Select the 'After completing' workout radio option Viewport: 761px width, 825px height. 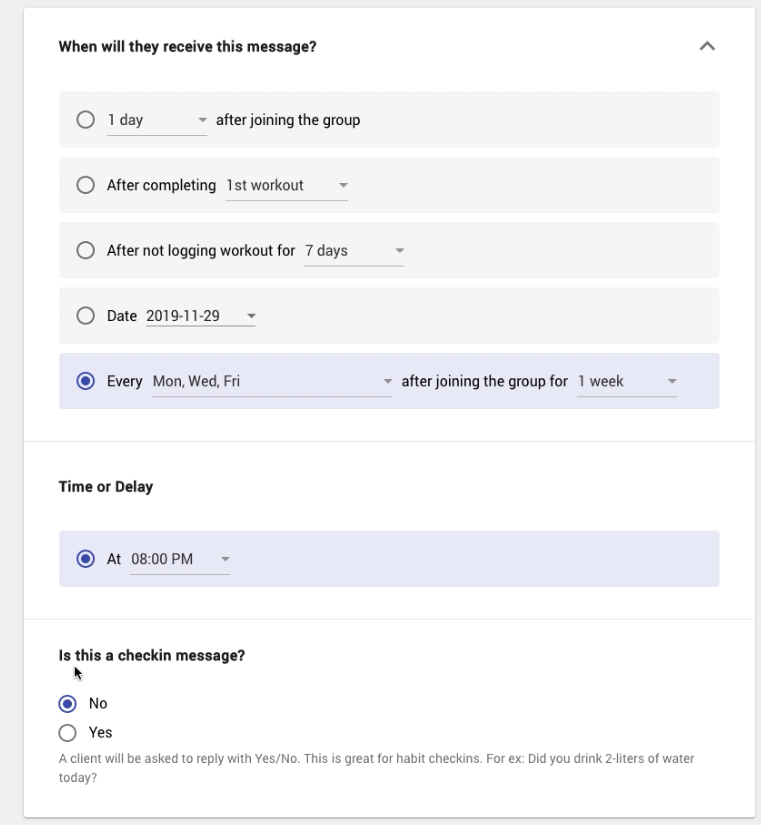[86, 185]
